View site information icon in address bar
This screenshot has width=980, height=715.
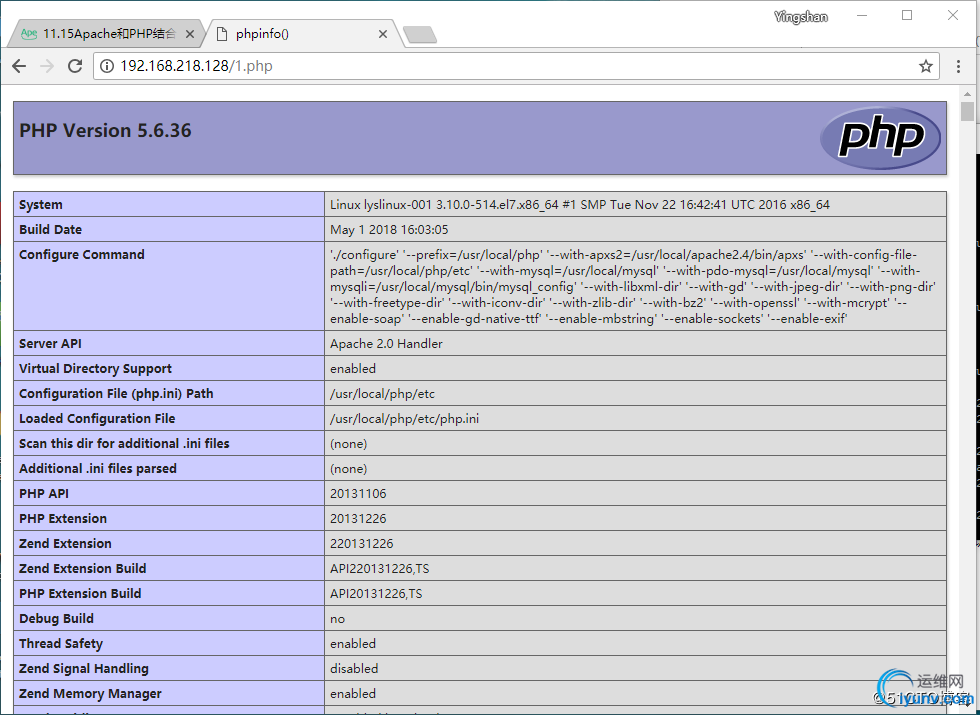click(x=107, y=66)
